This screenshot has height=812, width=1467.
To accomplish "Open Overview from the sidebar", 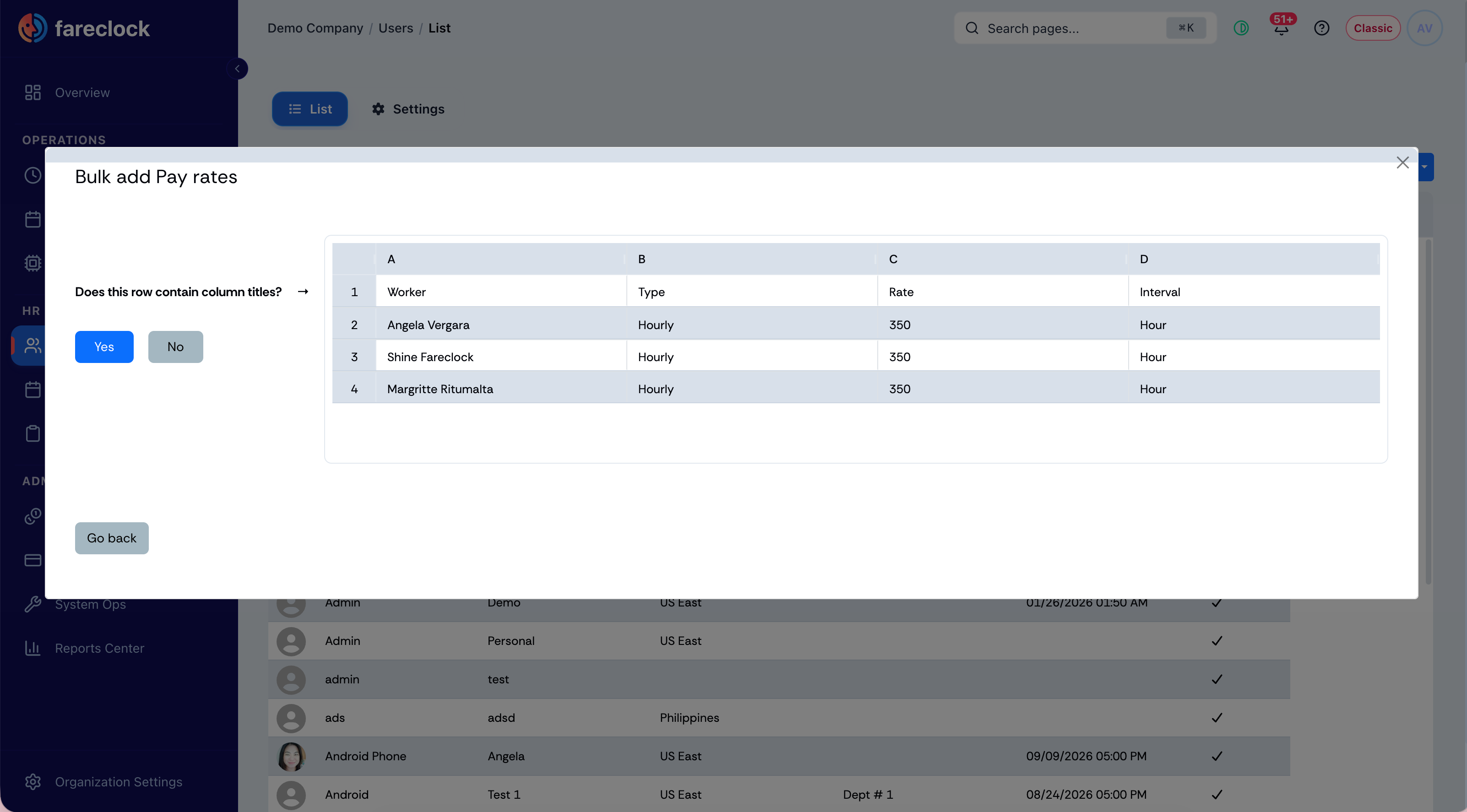I will [x=82, y=92].
